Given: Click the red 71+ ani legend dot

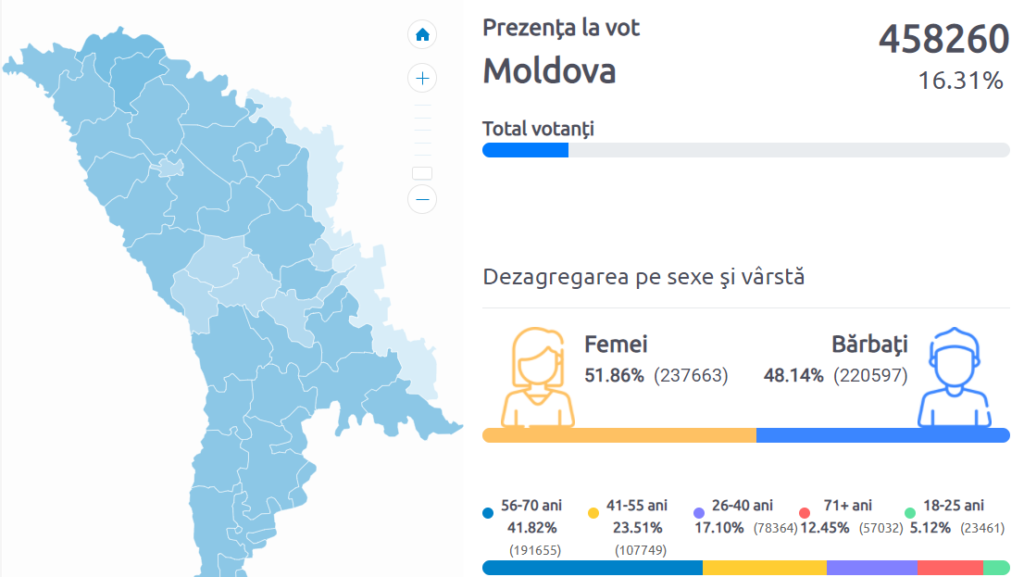Looking at the screenshot, I should point(804,513).
